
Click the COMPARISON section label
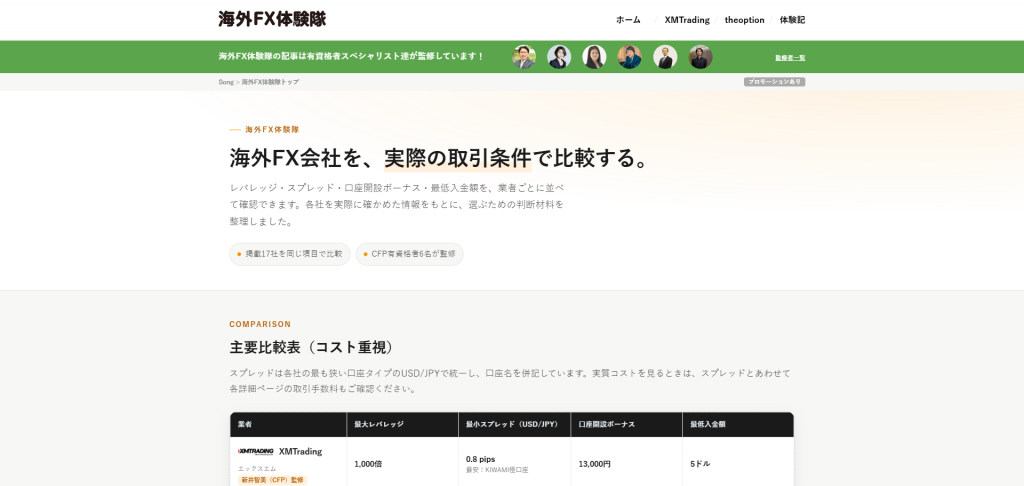[260, 324]
